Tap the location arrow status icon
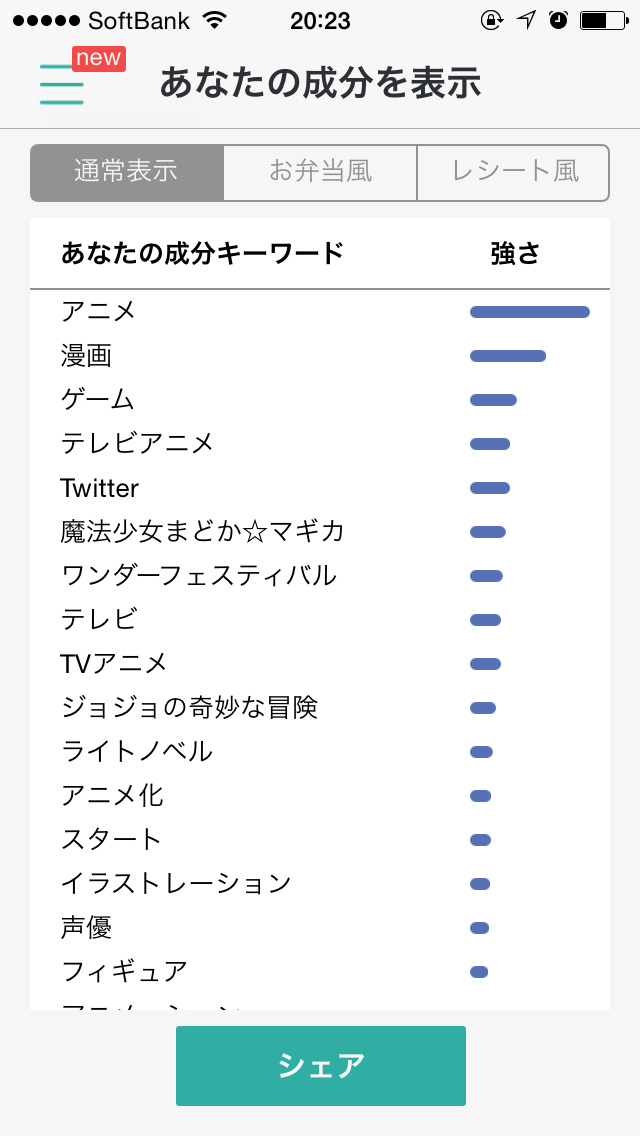The height and width of the screenshot is (1136, 640). coord(526,20)
